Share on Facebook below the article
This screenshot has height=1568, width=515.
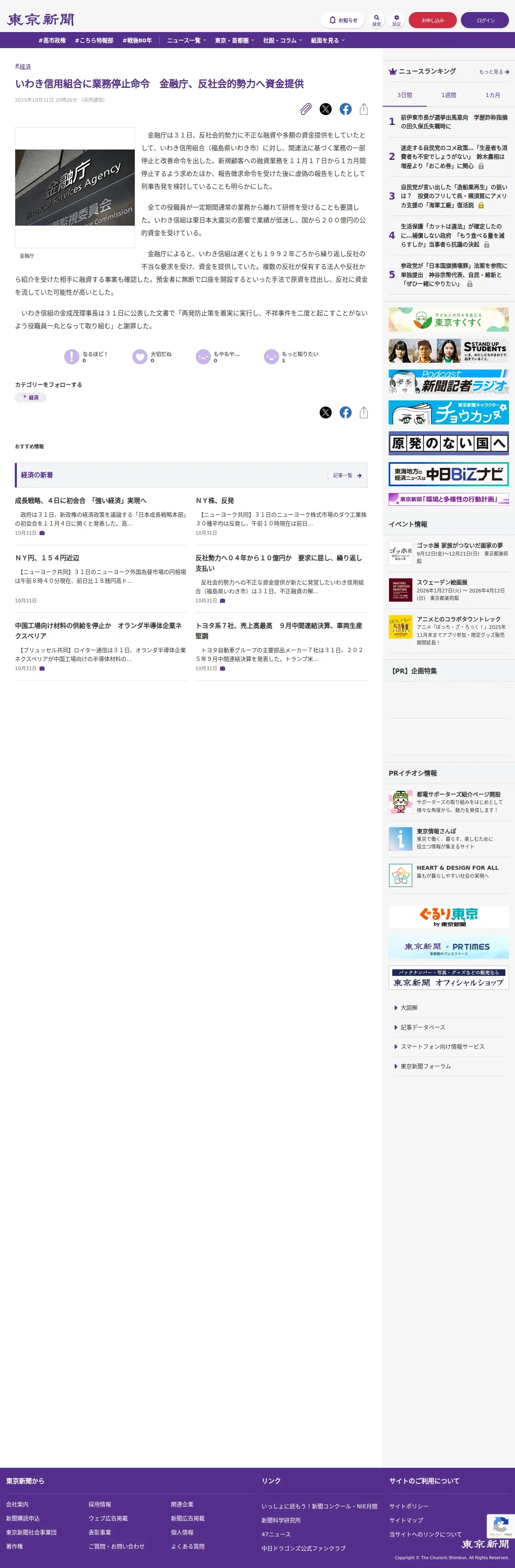click(x=346, y=413)
